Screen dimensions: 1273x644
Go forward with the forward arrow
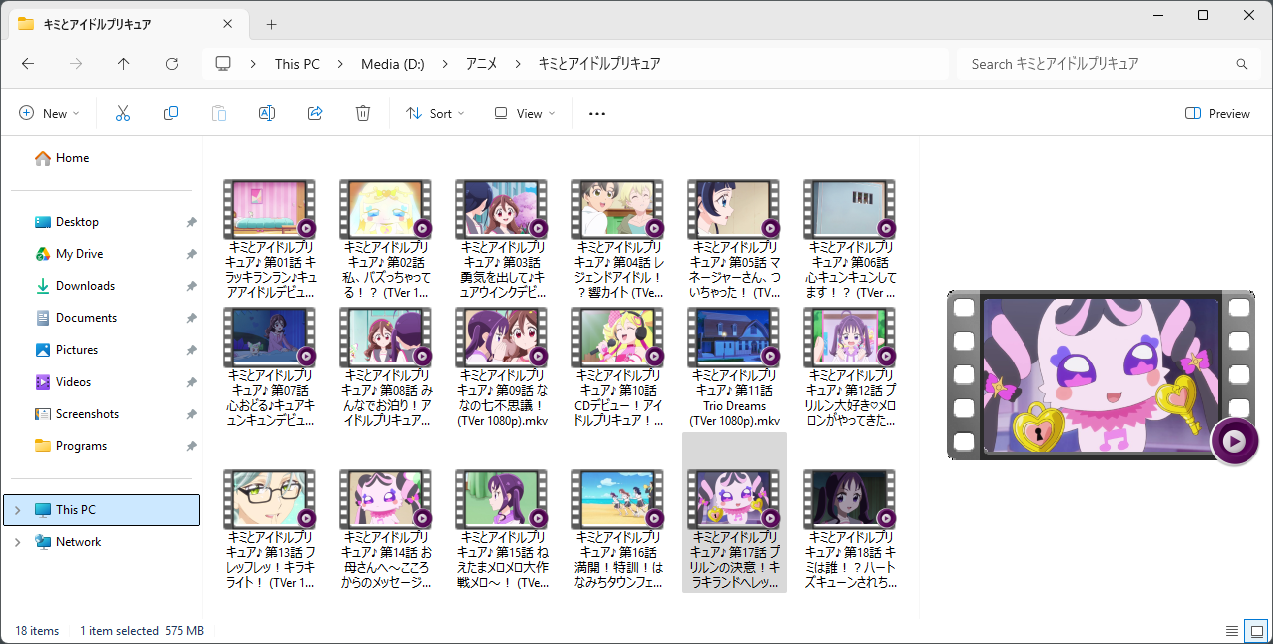point(76,63)
